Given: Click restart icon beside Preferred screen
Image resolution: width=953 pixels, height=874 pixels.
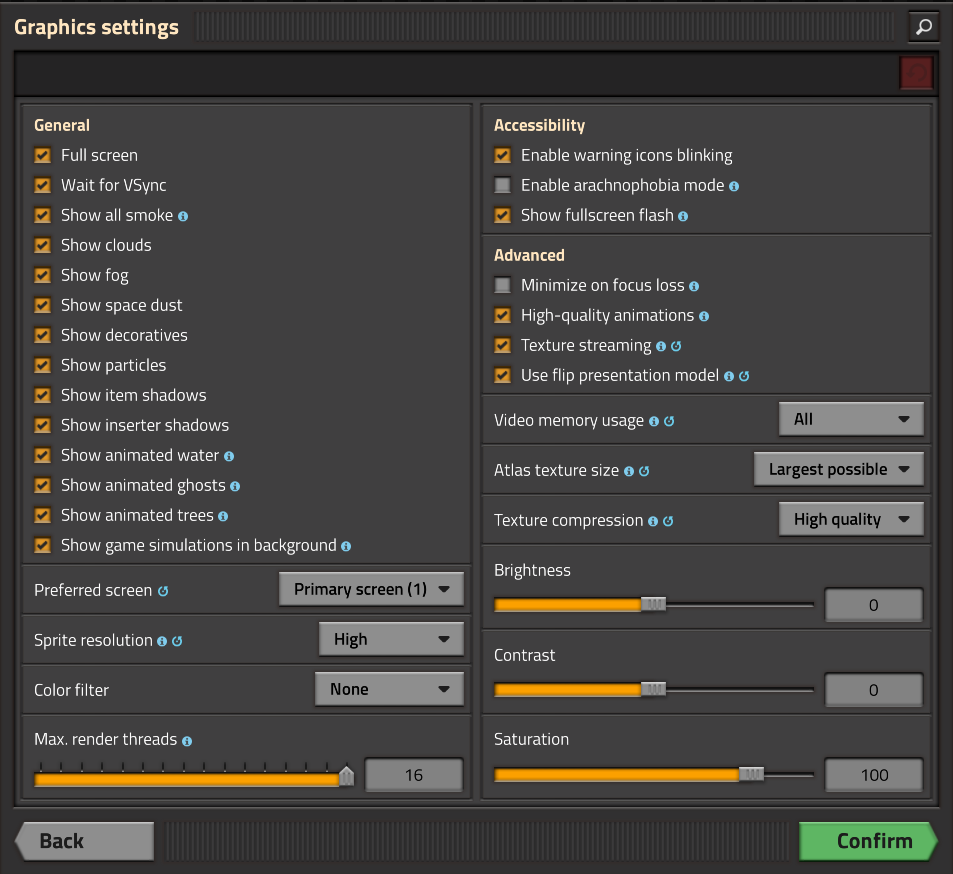Looking at the screenshot, I should (163, 591).
